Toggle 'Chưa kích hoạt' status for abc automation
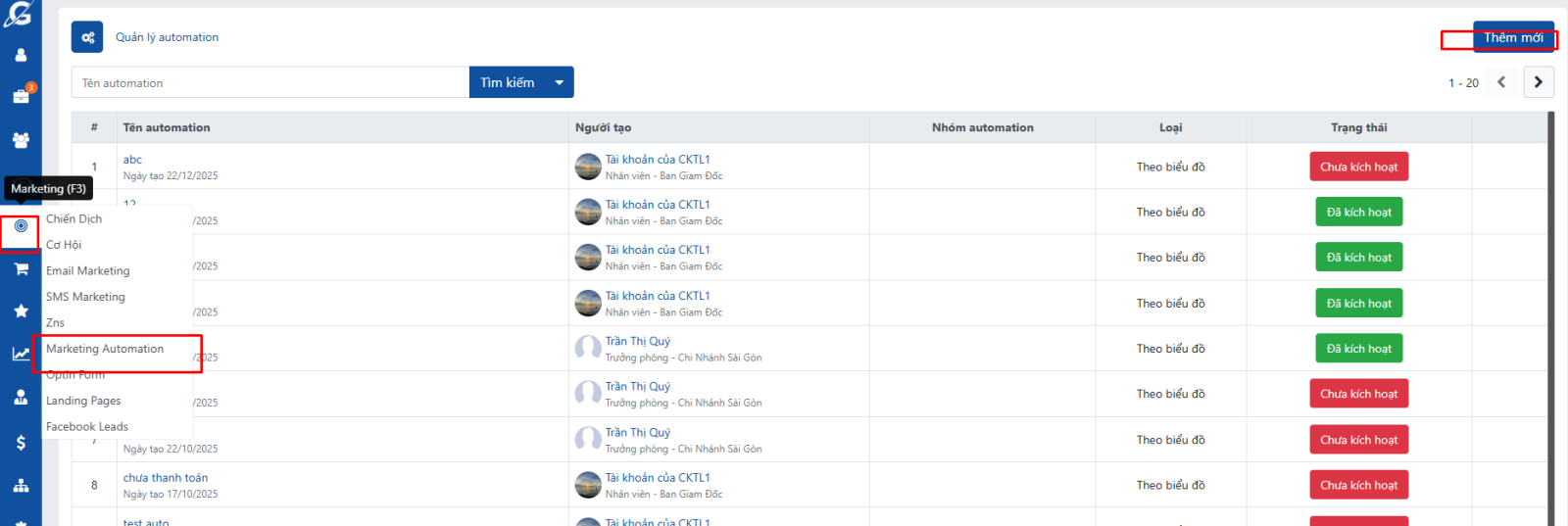1568x526 pixels. pos(1358,167)
